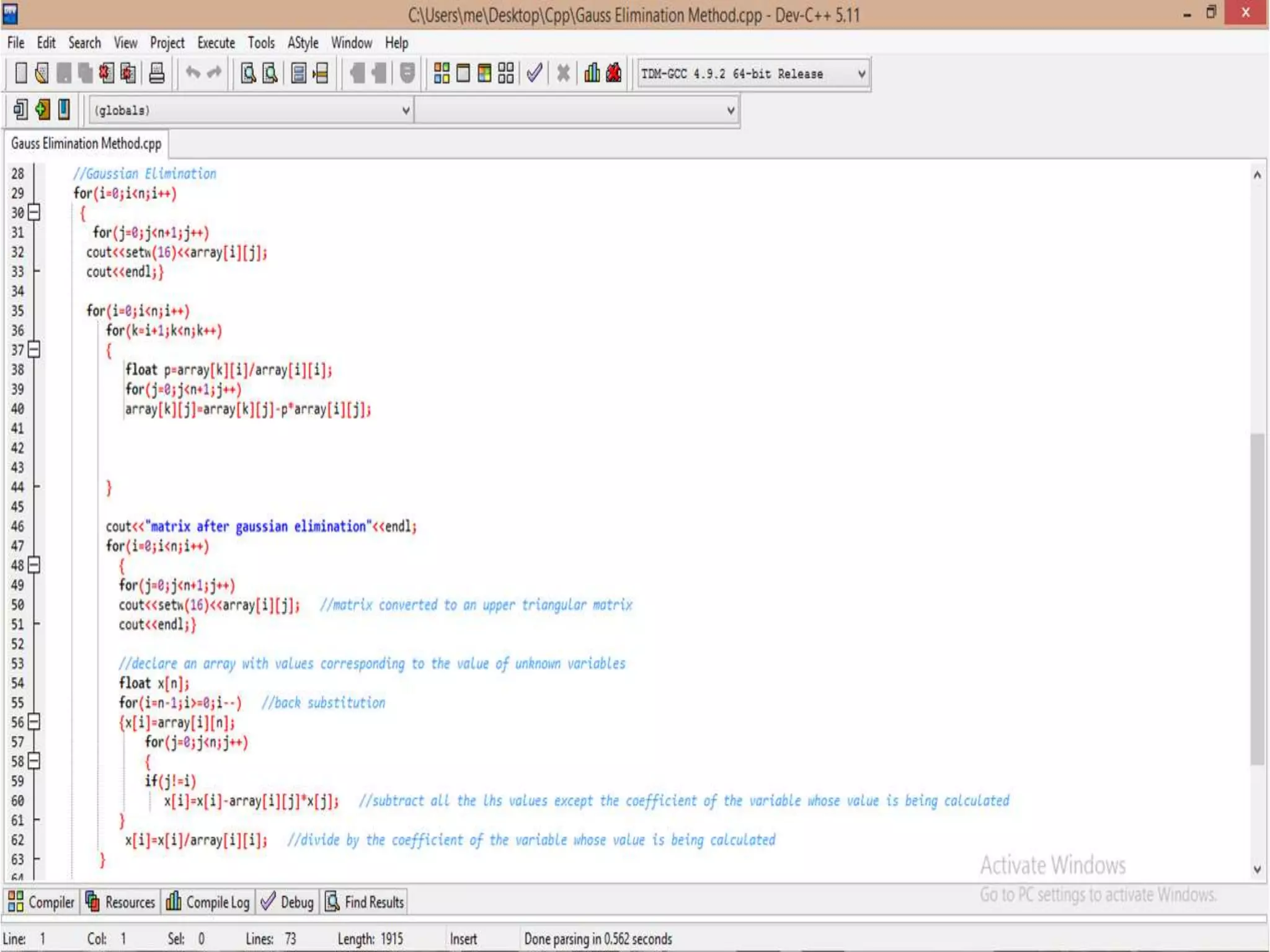Collapse the code fold at line 30
Image resolution: width=1270 pixels, height=952 pixels.
pyautogui.click(x=35, y=213)
